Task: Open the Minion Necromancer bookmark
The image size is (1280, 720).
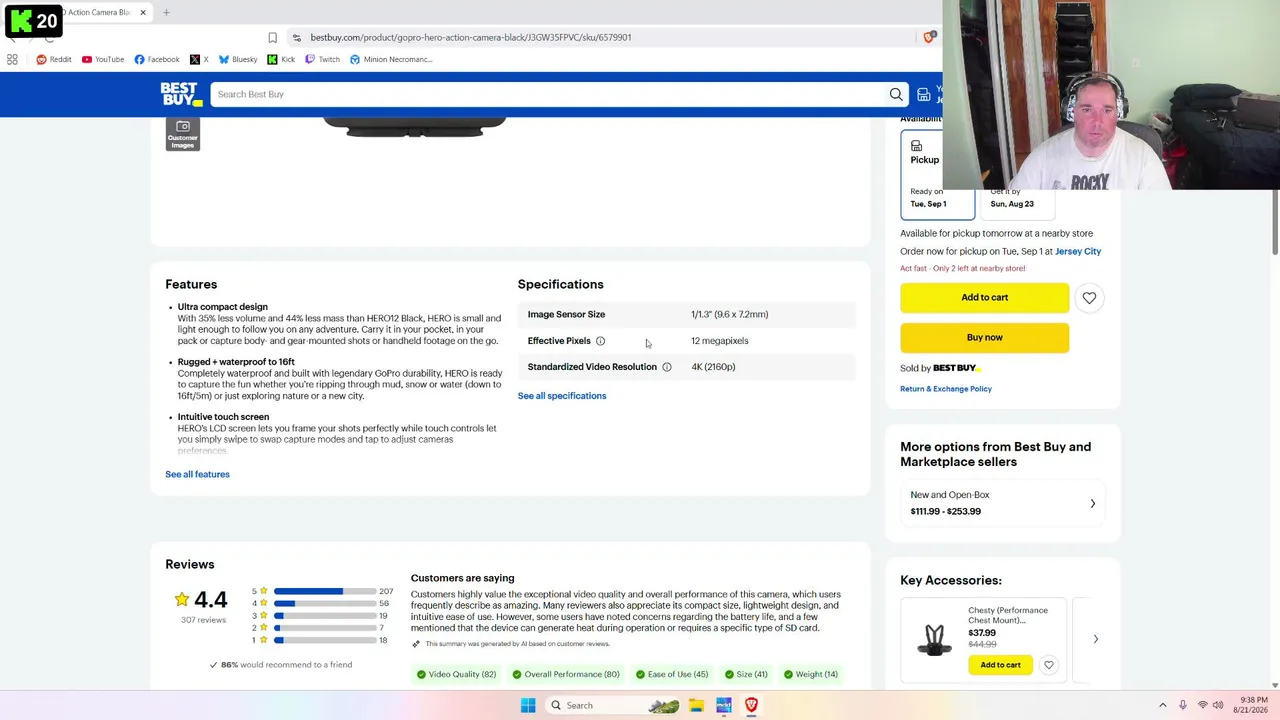Action: (x=391, y=59)
